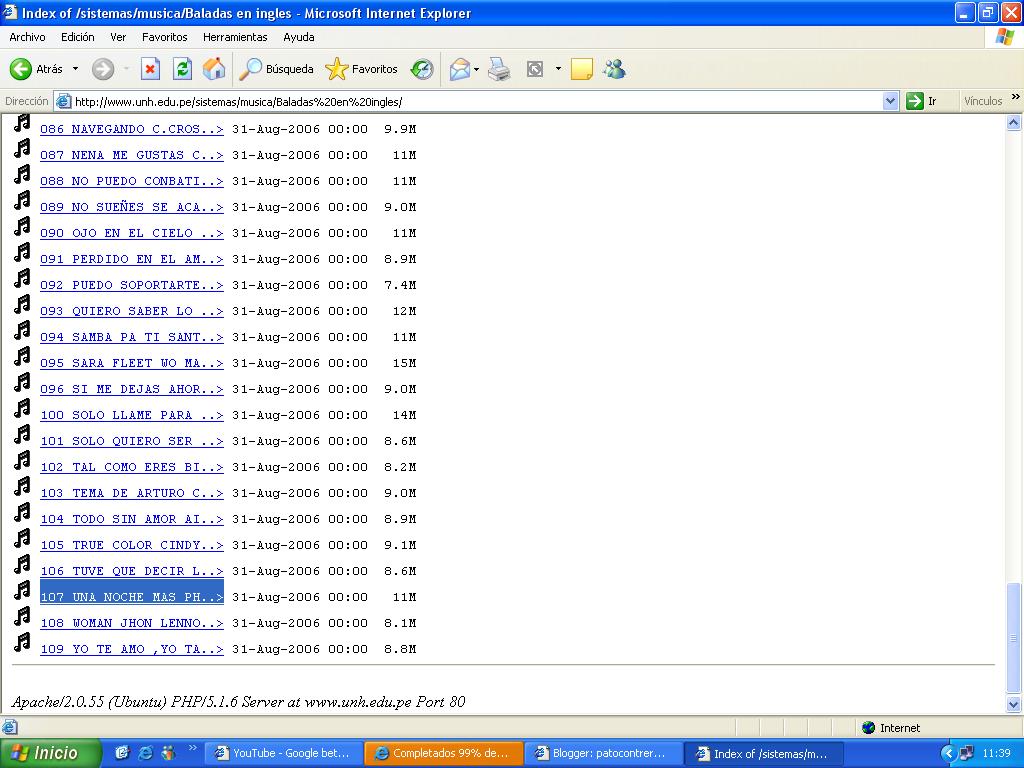Open the Inicio start button

(x=51, y=753)
